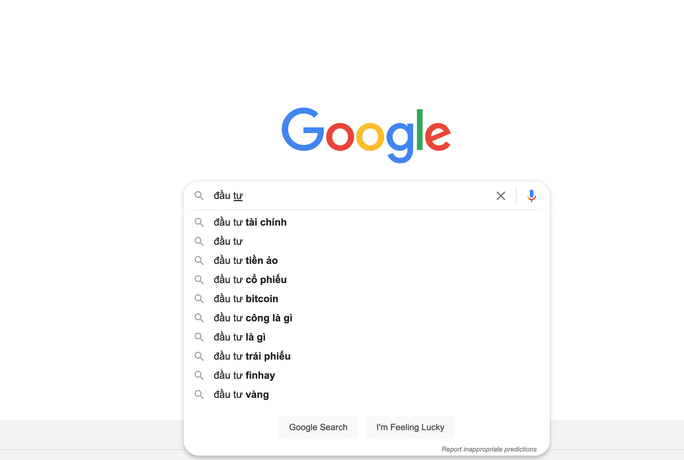Click into the search text field
Image resolution: width=684 pixels, height=460 pixels.
pyautogui.click(x=360, y=196)
